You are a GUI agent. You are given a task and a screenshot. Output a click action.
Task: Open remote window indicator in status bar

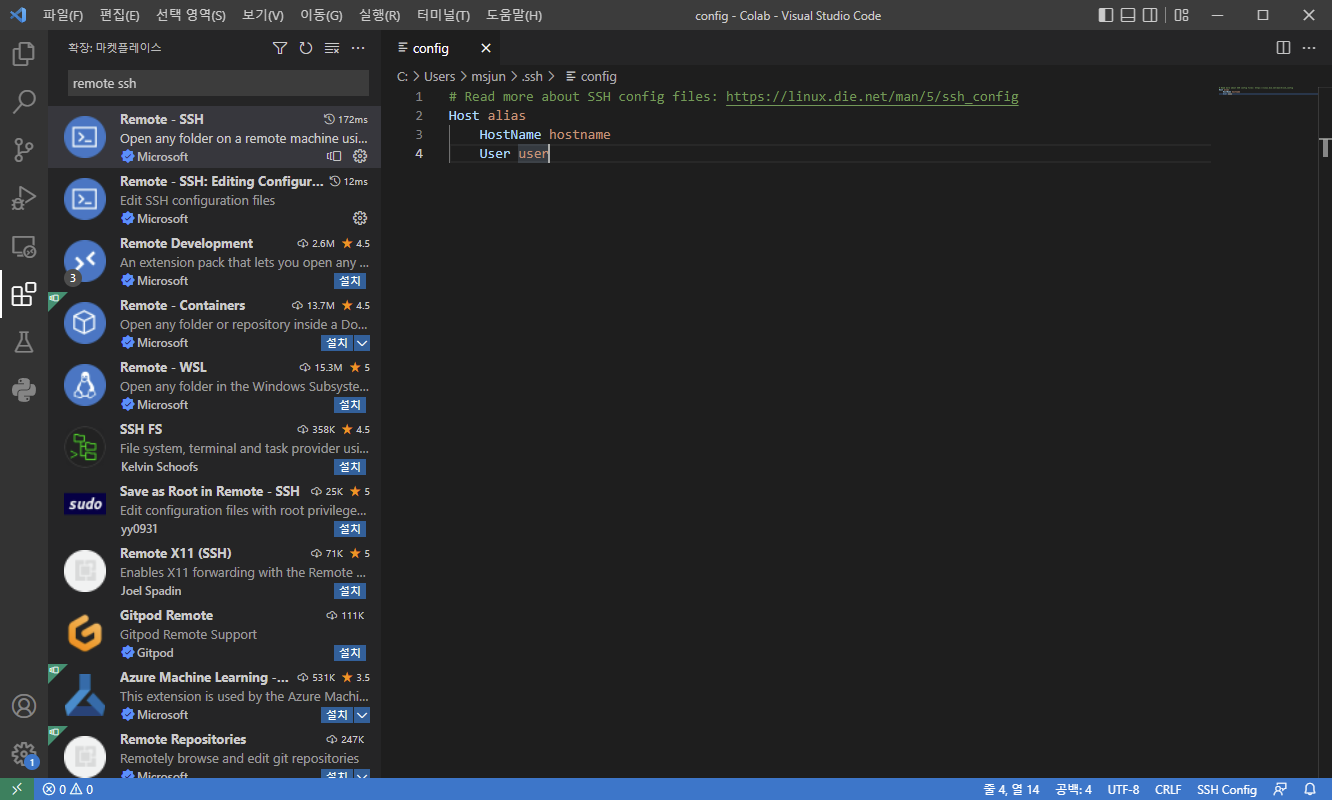[17, 789]
